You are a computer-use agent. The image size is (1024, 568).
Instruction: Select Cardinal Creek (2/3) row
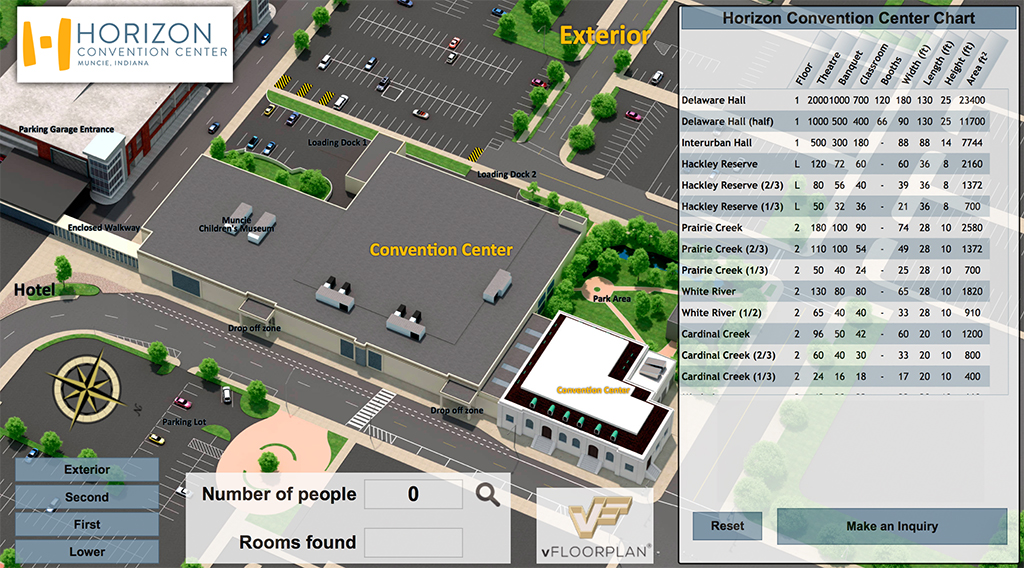tap(835, 355)
